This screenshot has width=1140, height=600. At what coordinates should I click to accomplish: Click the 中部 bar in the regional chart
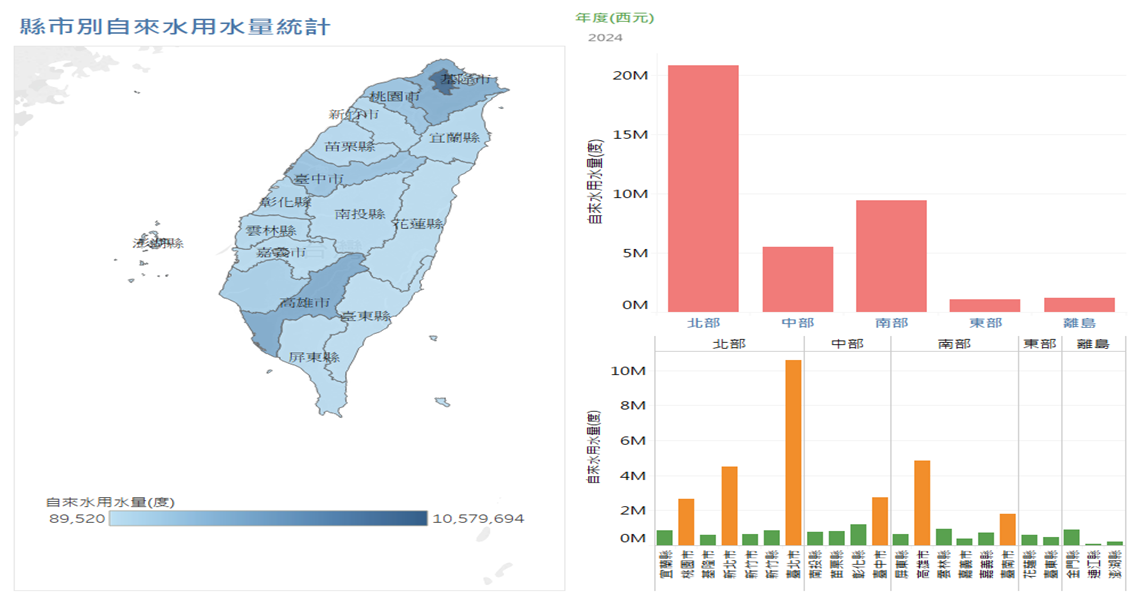[x=797, y=278]
